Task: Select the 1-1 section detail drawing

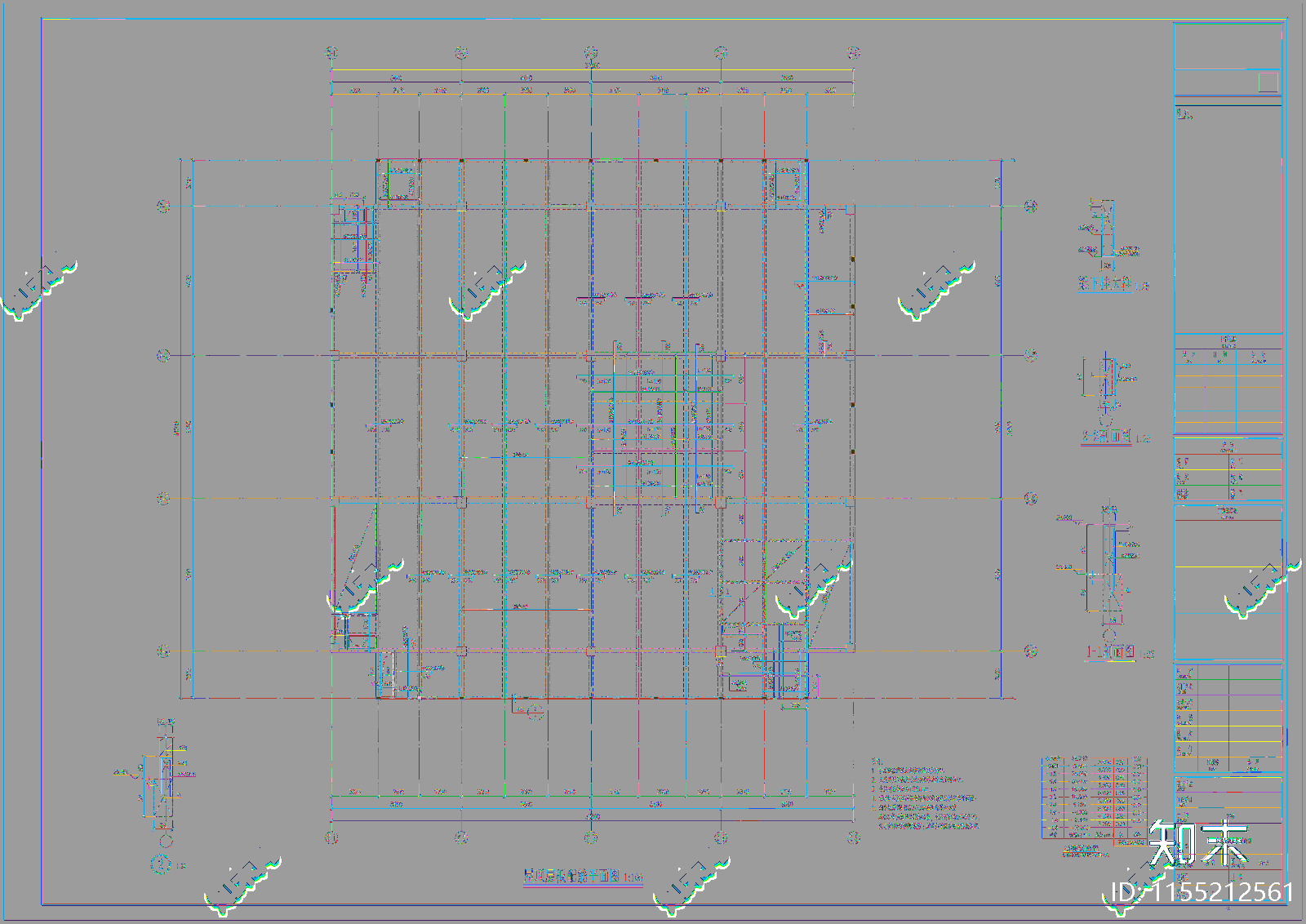Action: pyautogui.click(x=1106, y=581)
